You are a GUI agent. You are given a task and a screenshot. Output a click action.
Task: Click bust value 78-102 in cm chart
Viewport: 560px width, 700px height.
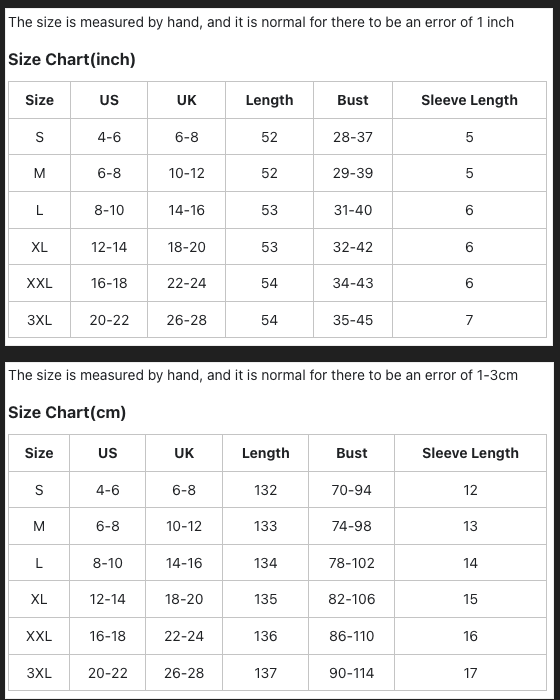tap(351, 563)
